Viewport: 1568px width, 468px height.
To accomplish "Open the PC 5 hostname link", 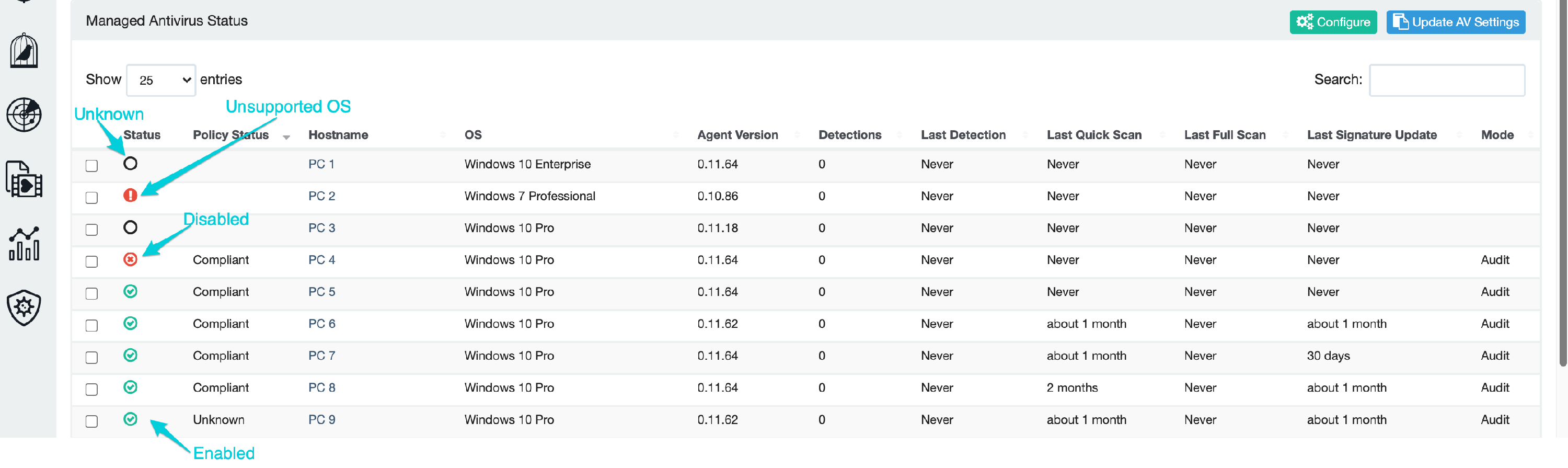I will (x=321, y=292).
